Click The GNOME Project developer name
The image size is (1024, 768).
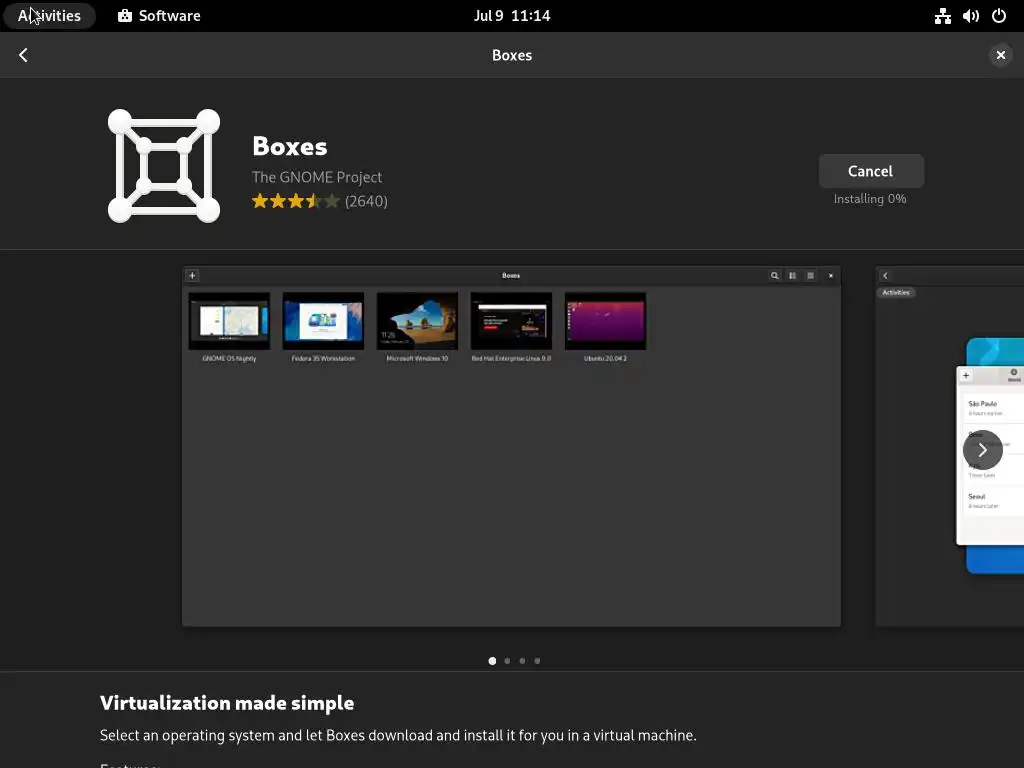coord(317,177)
